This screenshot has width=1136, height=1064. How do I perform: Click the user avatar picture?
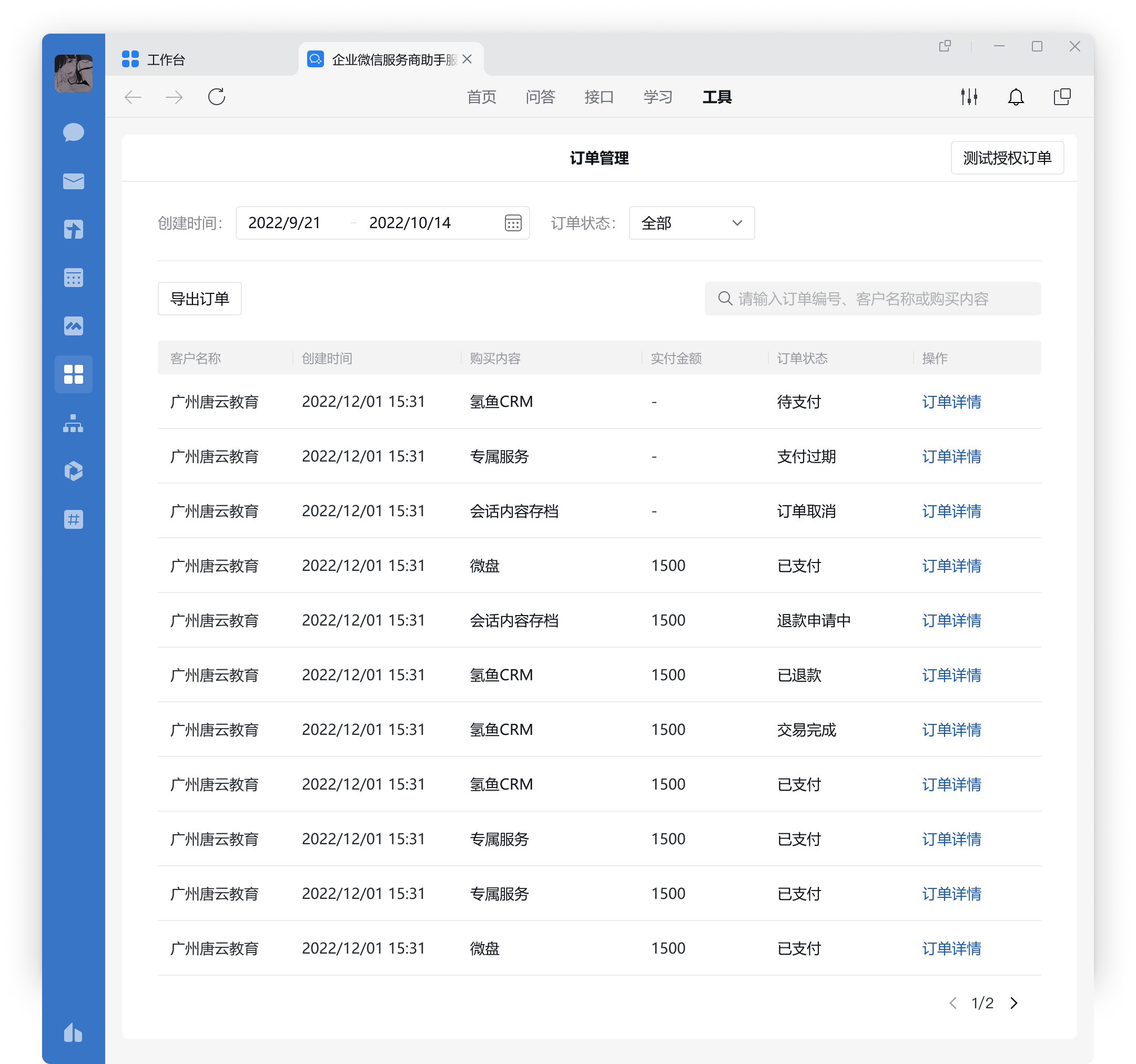[x=73, y=73]
